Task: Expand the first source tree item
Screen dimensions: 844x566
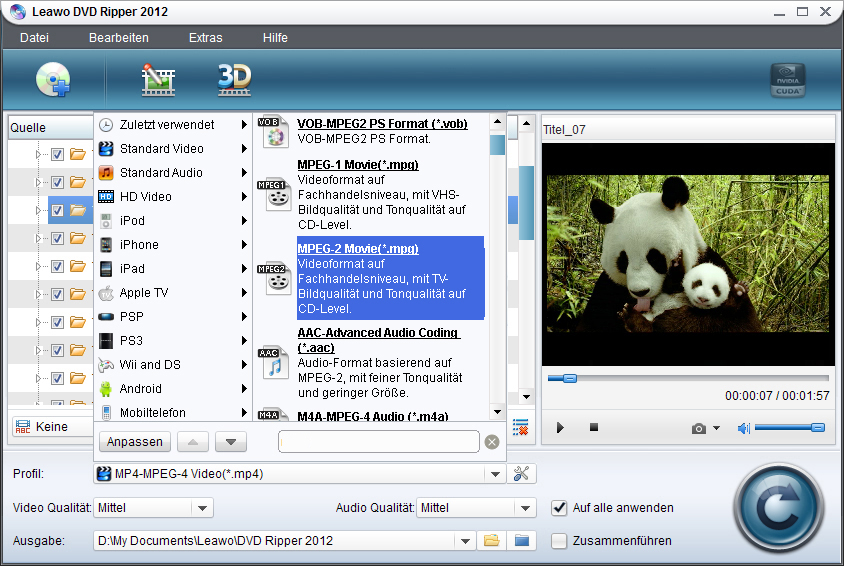Action: point(38,155)
